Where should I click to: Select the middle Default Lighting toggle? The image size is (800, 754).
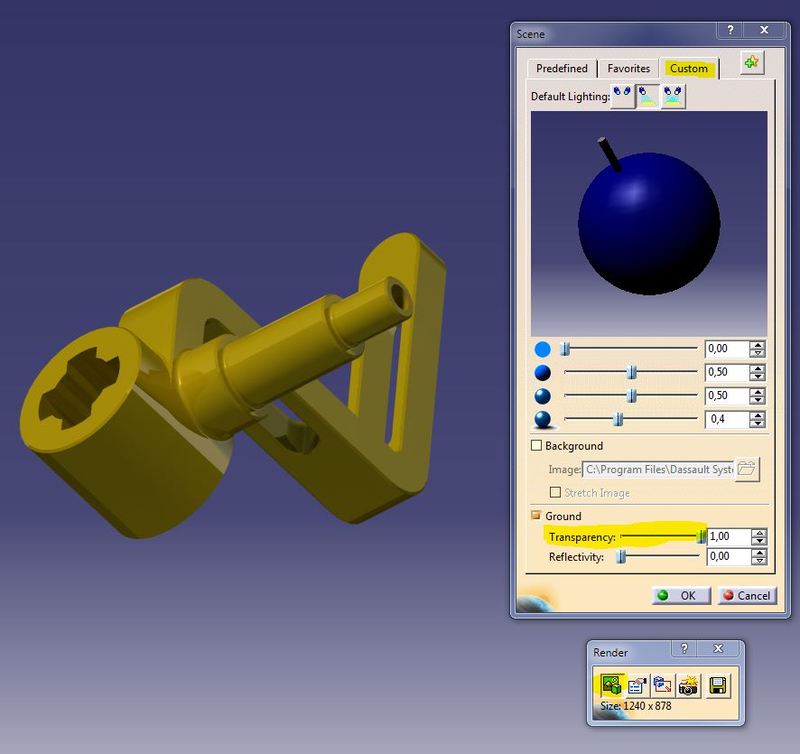point(648,96)
